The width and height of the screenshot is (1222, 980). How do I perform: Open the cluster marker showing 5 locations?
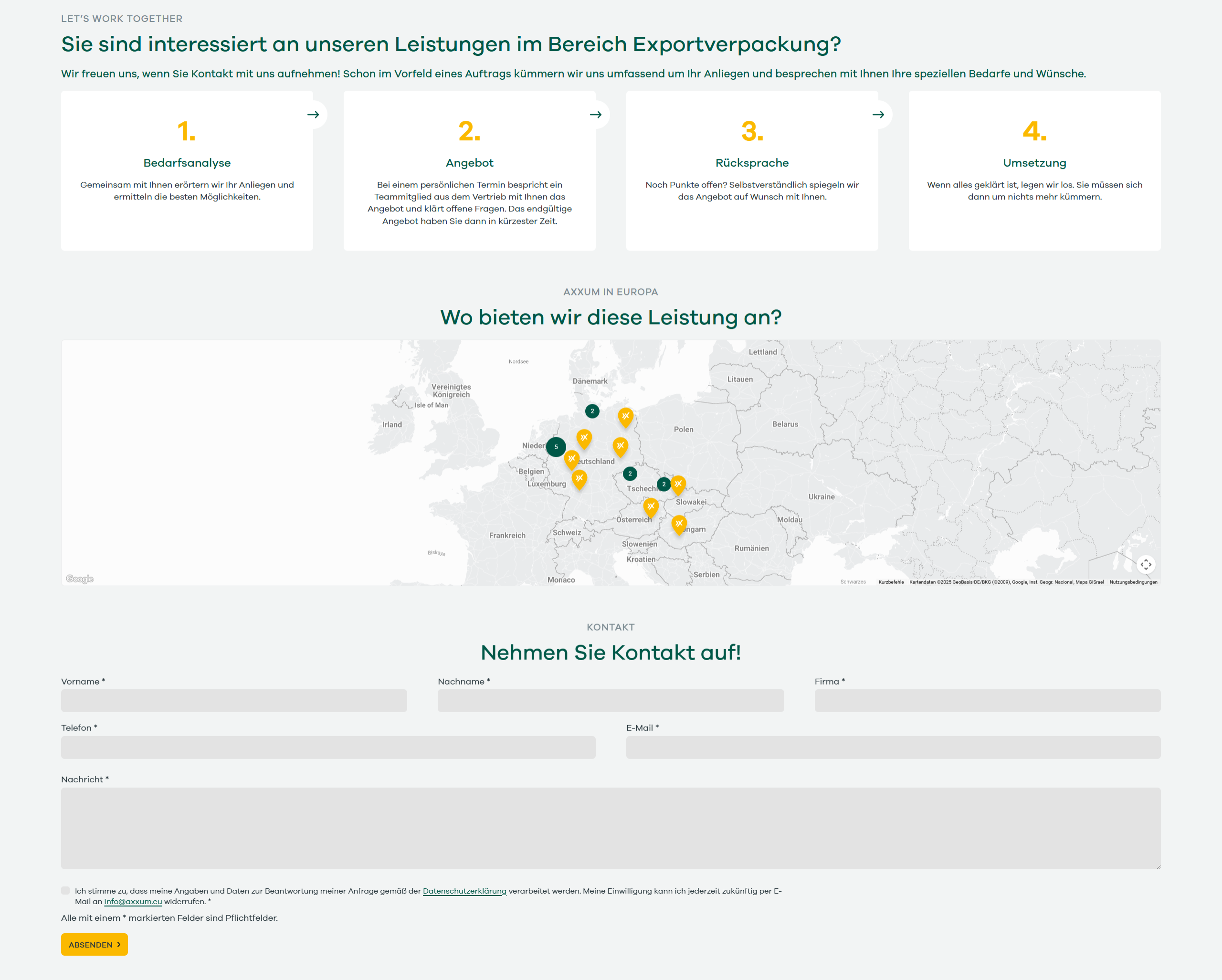[x=556, y=447]
